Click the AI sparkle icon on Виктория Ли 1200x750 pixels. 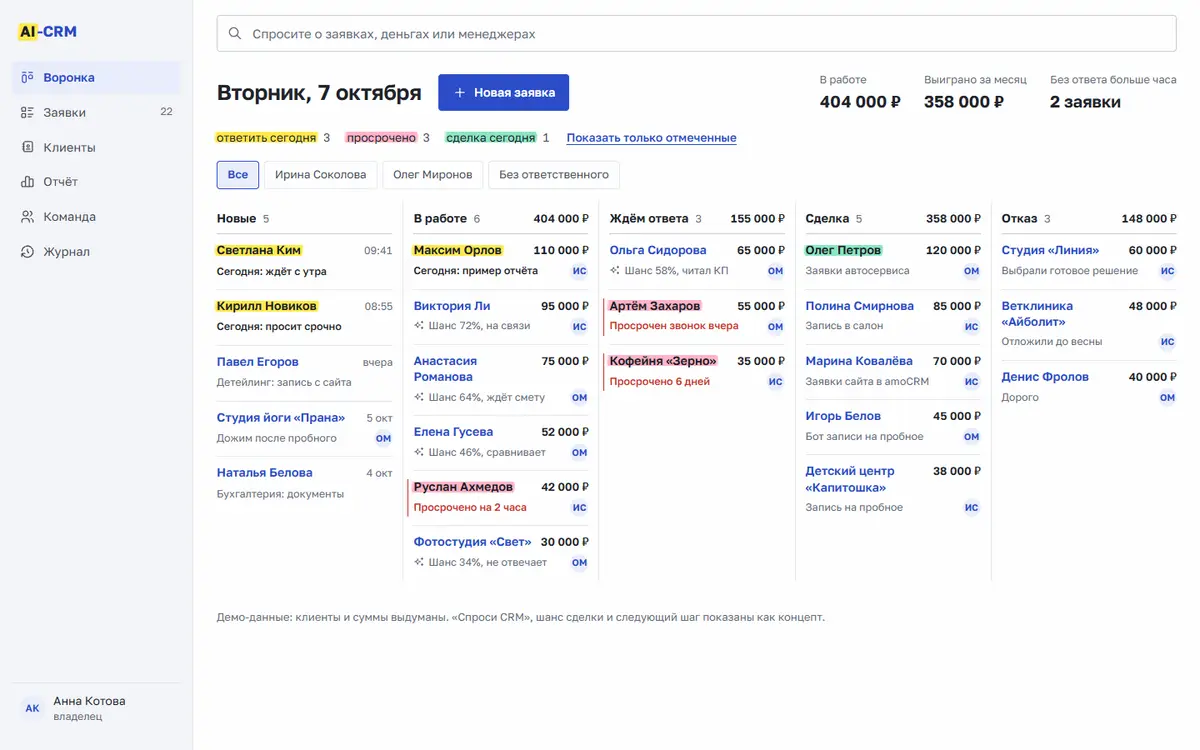tap(419, 326)
